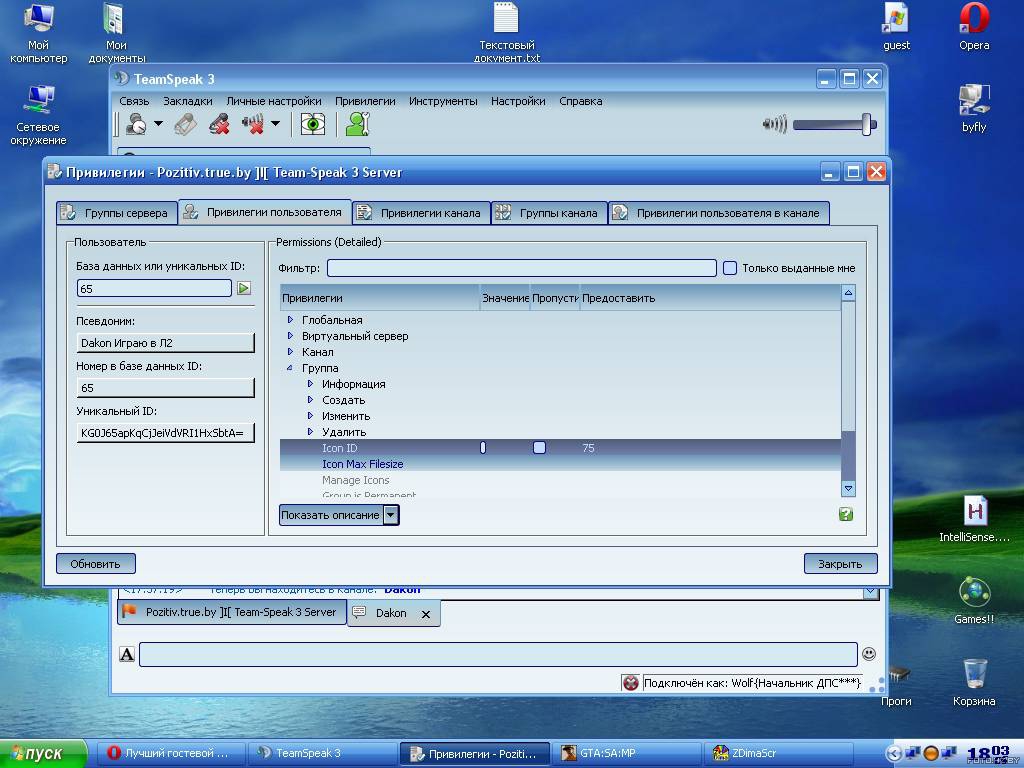
Task: Enable the 'Только выданные мне' checkbox
Action: [x=730, y=268]
